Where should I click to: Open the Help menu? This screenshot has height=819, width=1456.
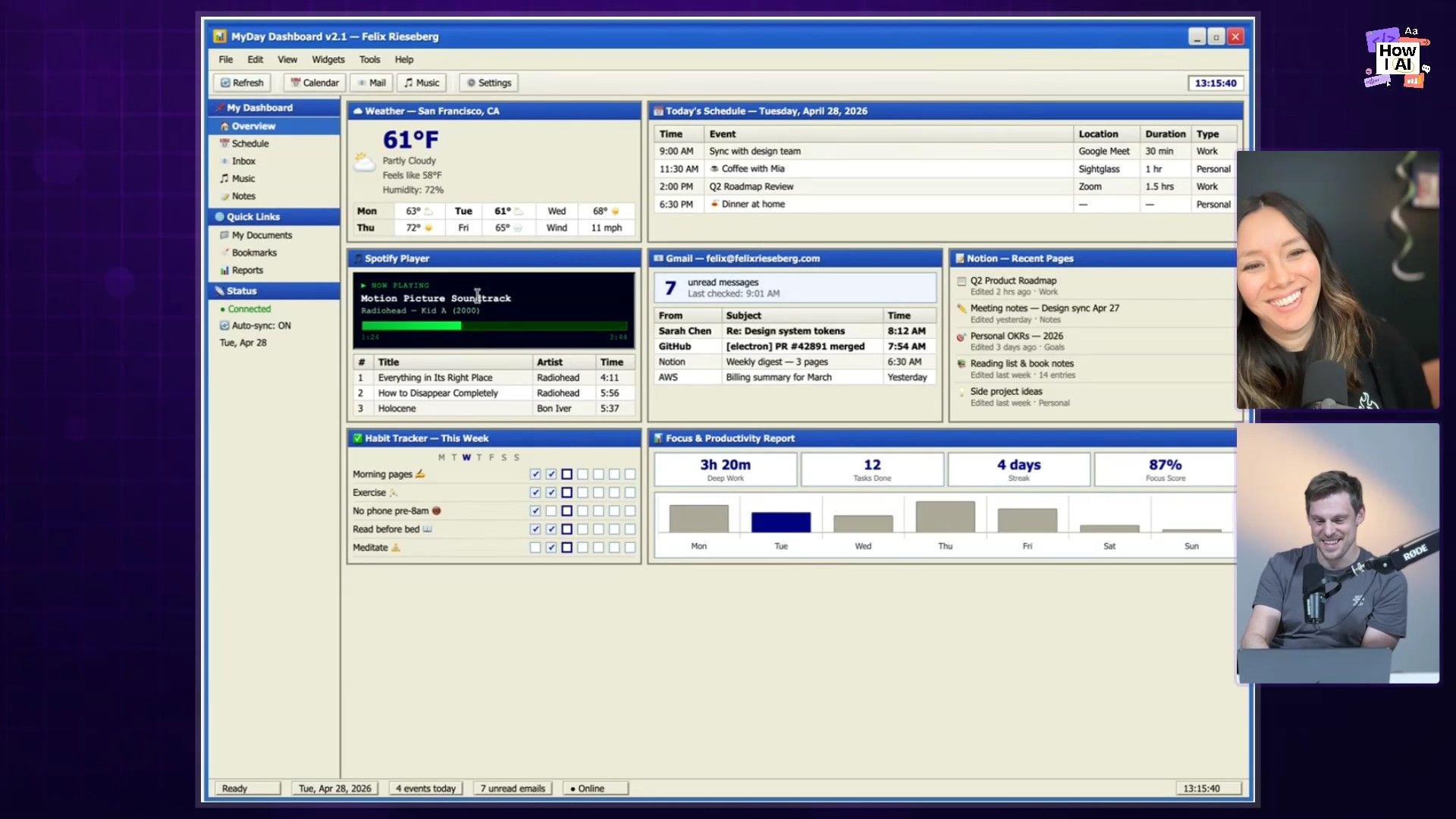(x=404, y=59)
